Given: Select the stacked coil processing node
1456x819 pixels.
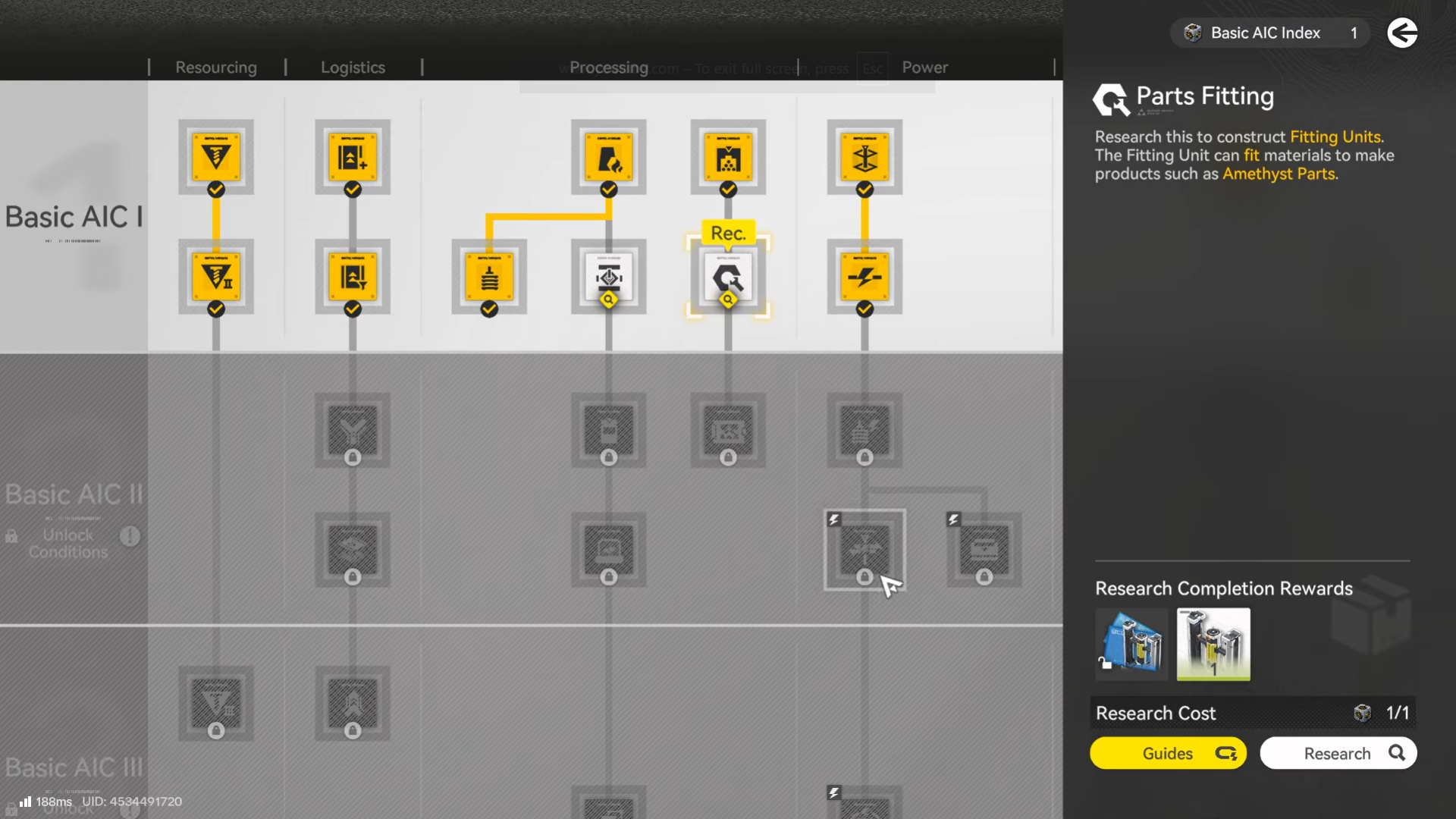Looking at the screenshot, I should click(489, 278).
